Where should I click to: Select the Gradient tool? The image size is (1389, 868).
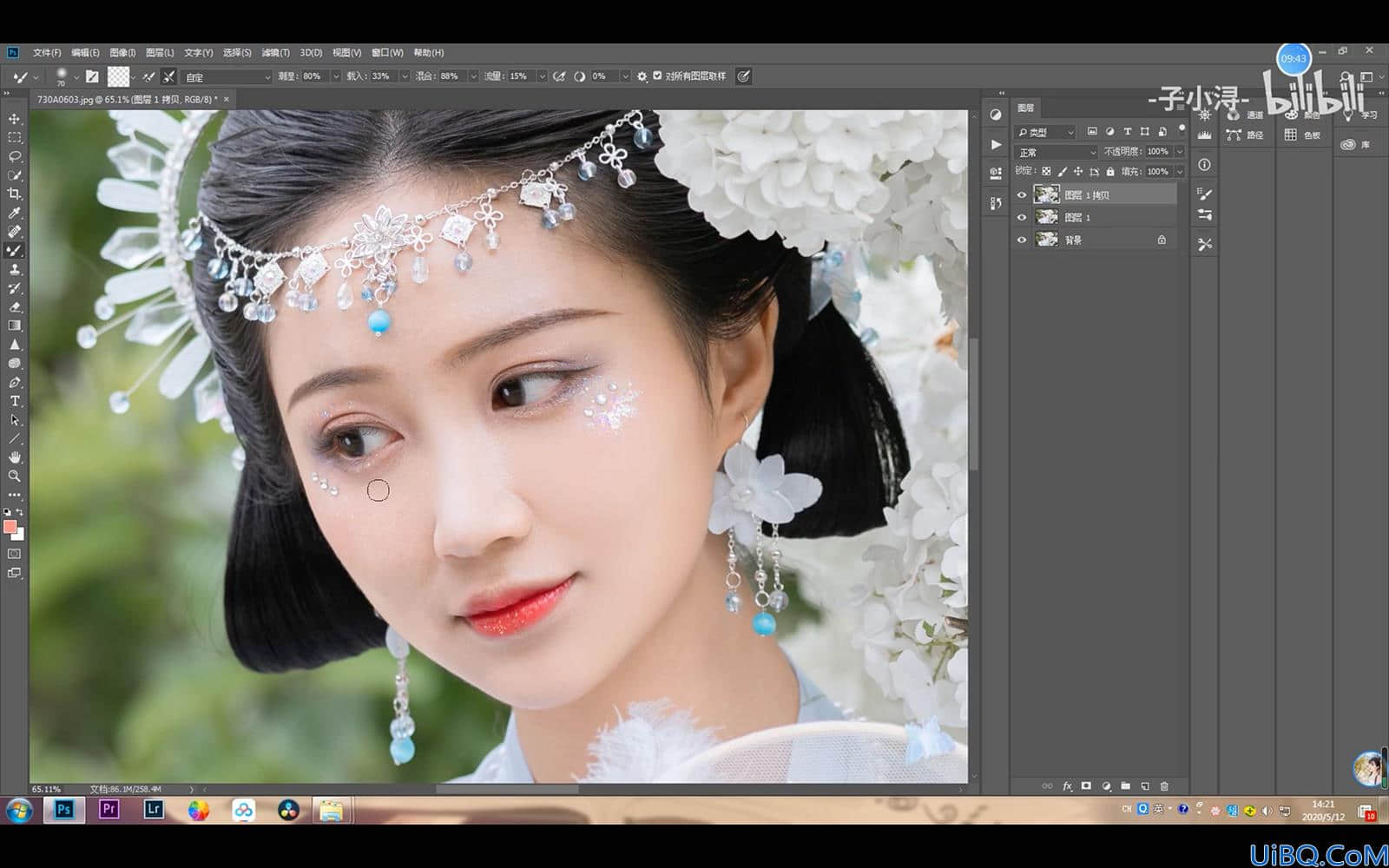point(15,326)
